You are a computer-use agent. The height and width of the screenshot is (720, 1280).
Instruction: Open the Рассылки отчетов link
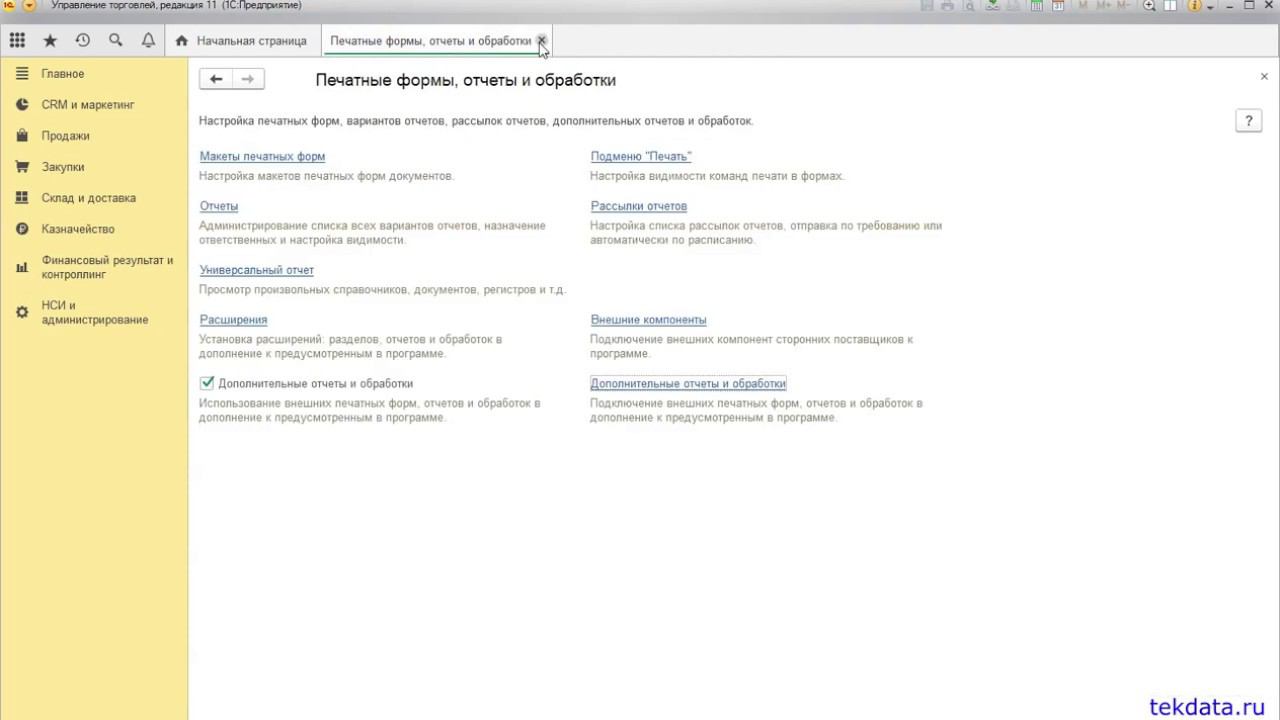pos(639,206)
